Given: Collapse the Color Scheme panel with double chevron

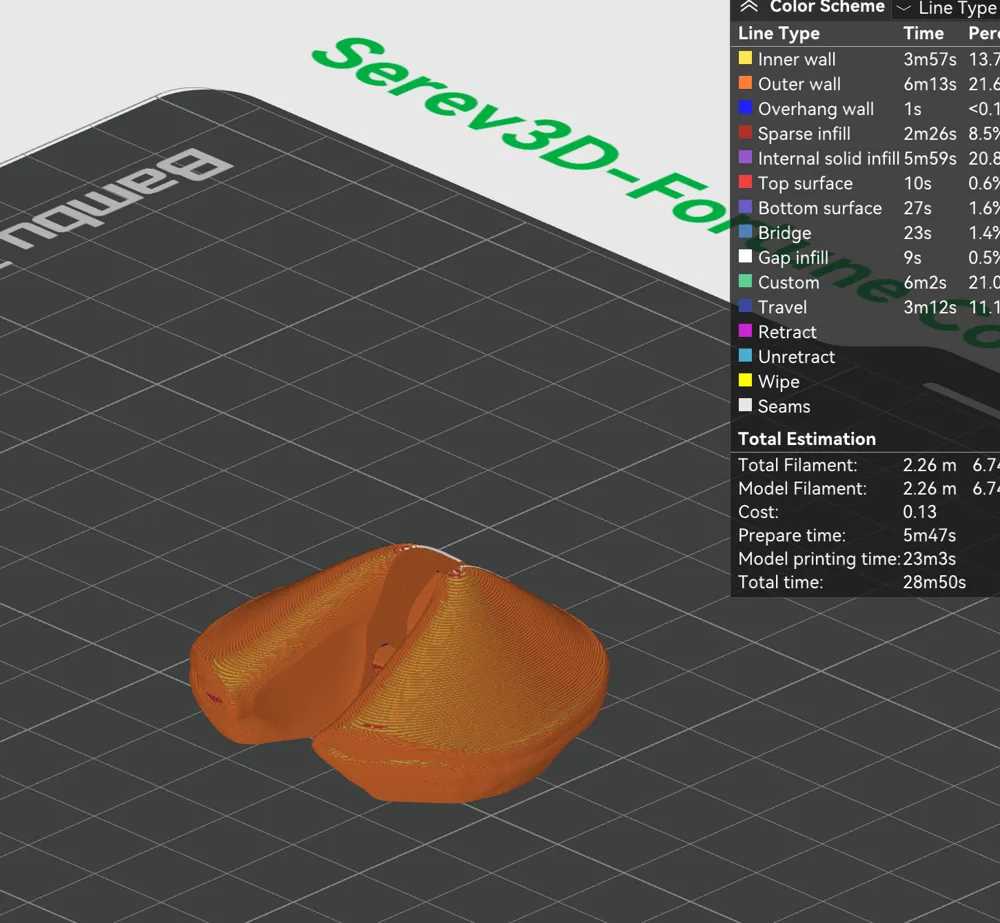Looking at the screenshot, I should point(749,7).
